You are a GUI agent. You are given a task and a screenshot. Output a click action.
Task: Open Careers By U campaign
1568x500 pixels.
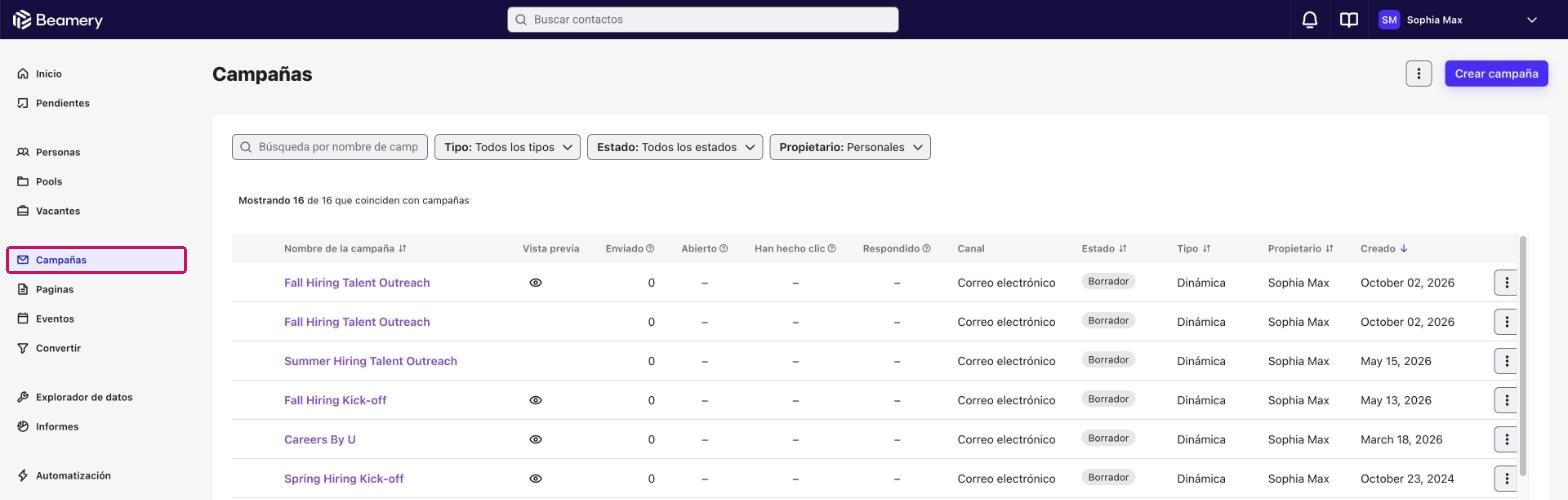(320, 439)
